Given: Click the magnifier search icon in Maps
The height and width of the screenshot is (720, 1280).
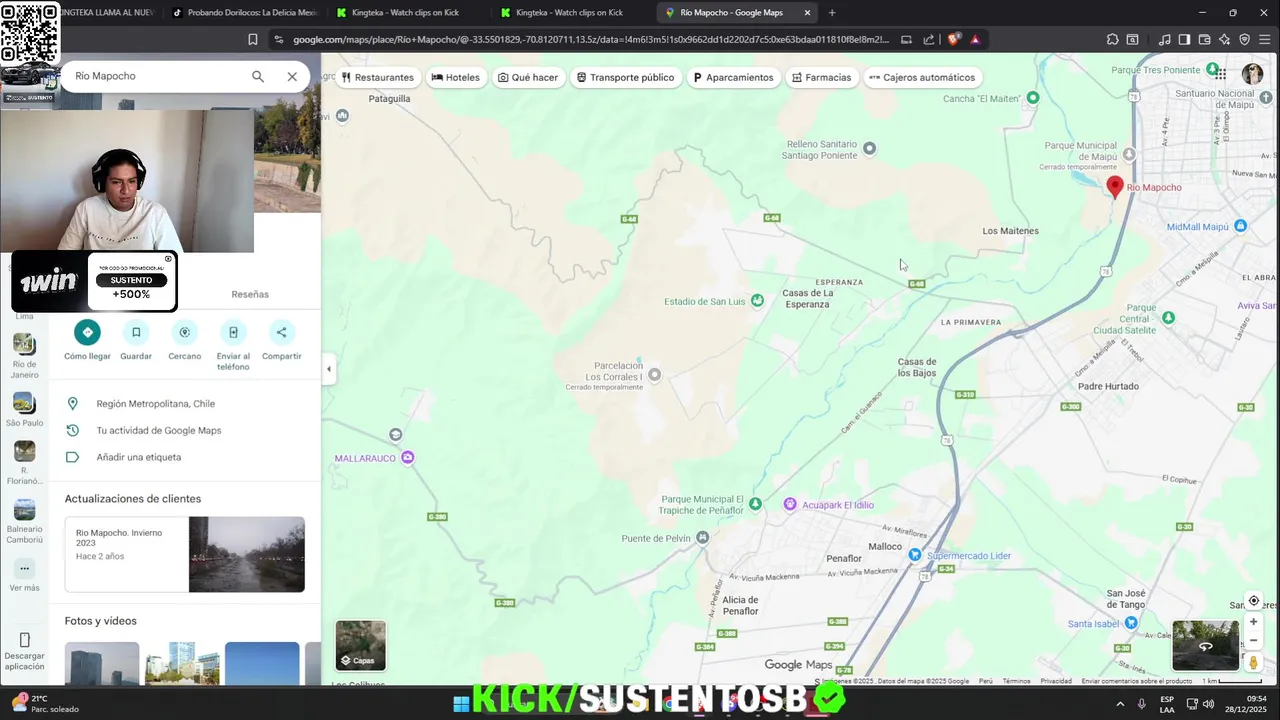Looking at the screenshot, I should click(x=258, y=76).
